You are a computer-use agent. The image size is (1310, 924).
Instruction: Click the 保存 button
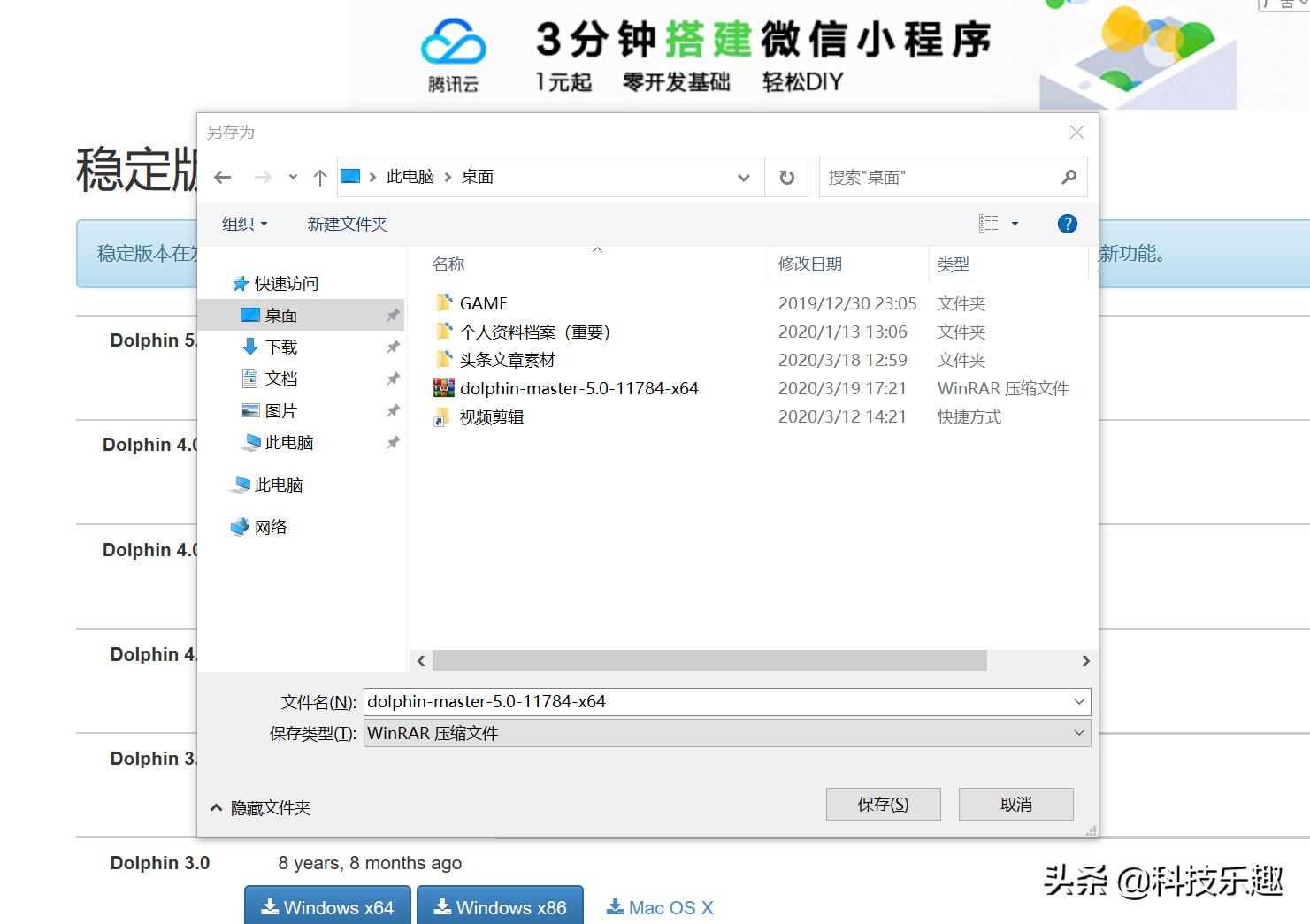pyautogui.click(x=883, y=804)
